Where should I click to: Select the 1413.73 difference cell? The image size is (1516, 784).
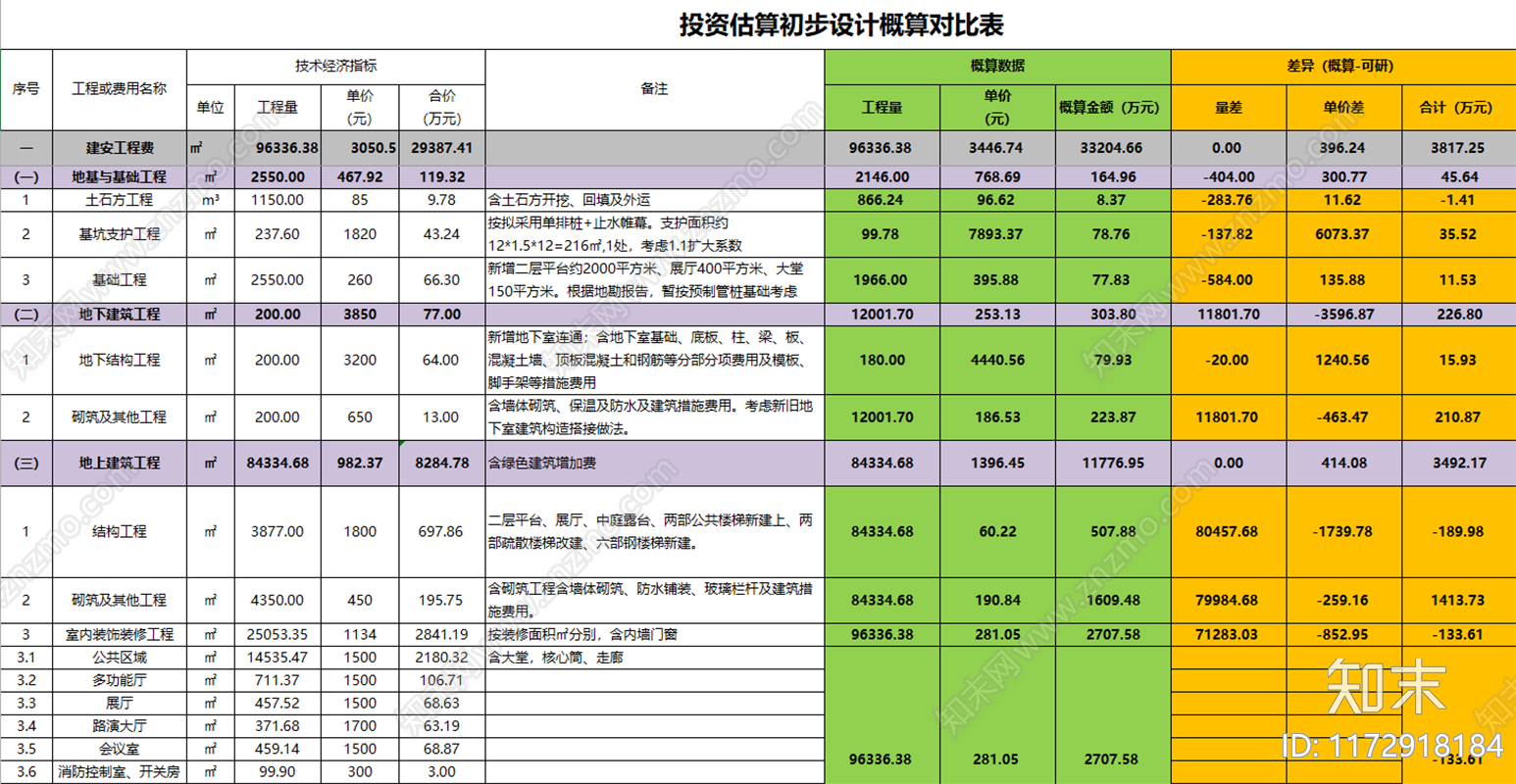pos(1457,600)
